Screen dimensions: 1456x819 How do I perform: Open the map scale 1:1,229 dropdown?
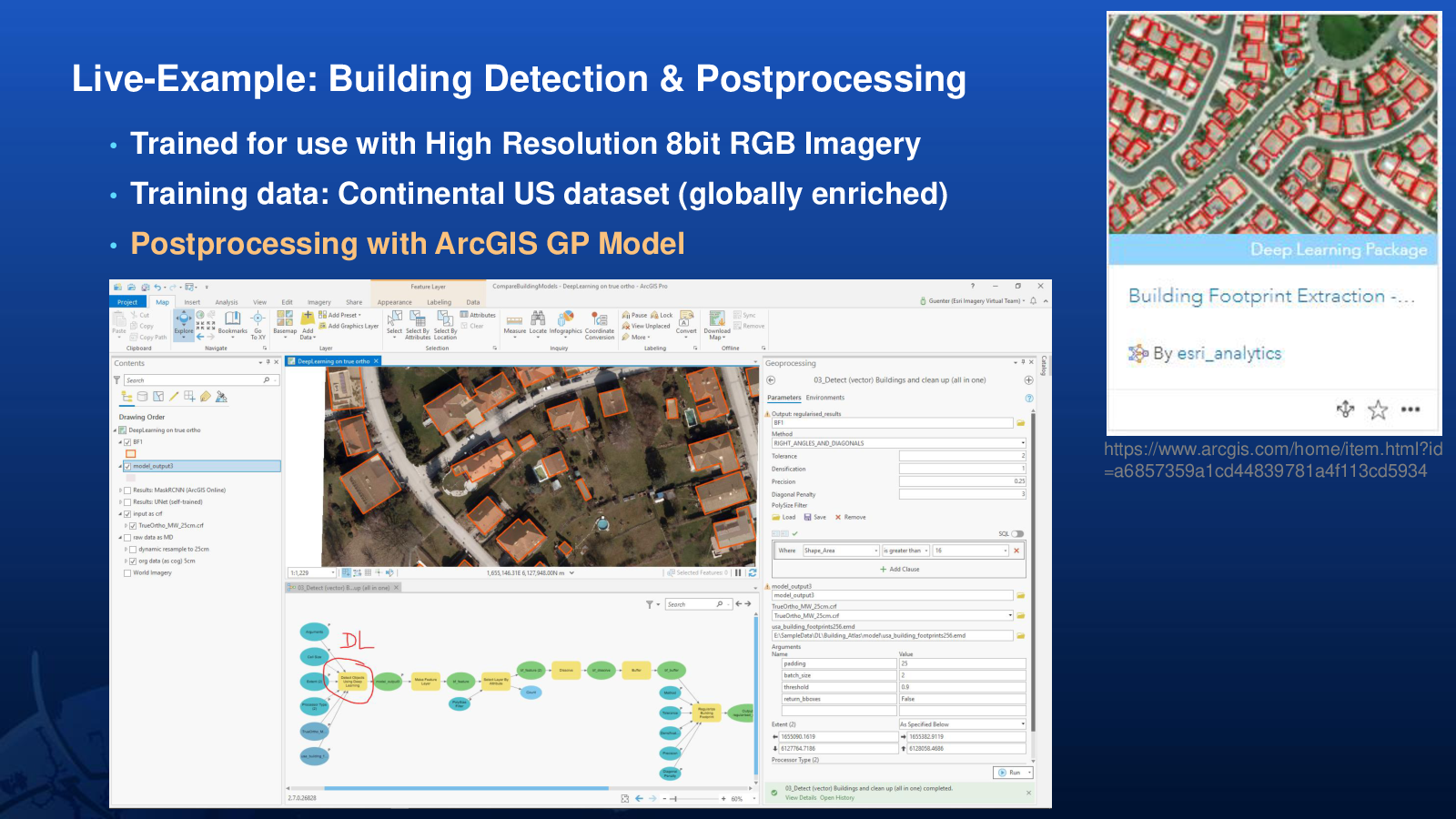click(x=333, y=572)
